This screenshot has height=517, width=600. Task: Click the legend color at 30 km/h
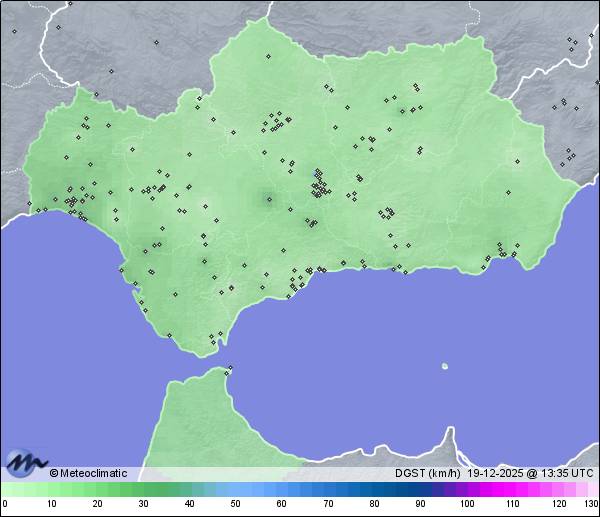(143, 489)
